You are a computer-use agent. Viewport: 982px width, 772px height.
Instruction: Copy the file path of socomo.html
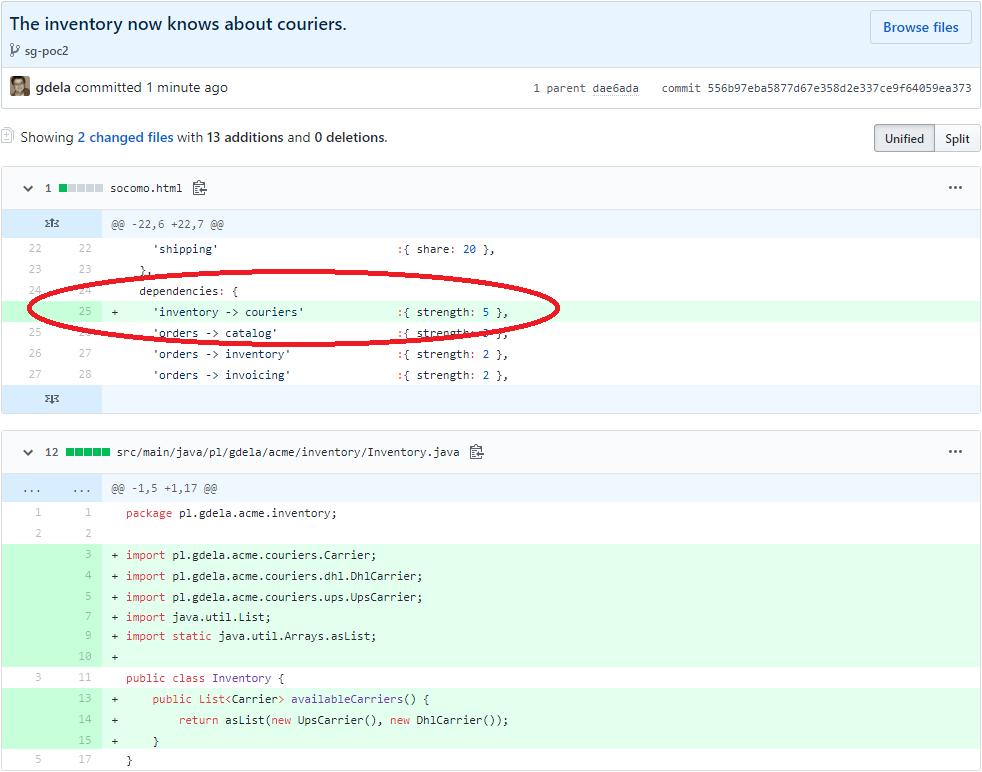tap(198, 188)
